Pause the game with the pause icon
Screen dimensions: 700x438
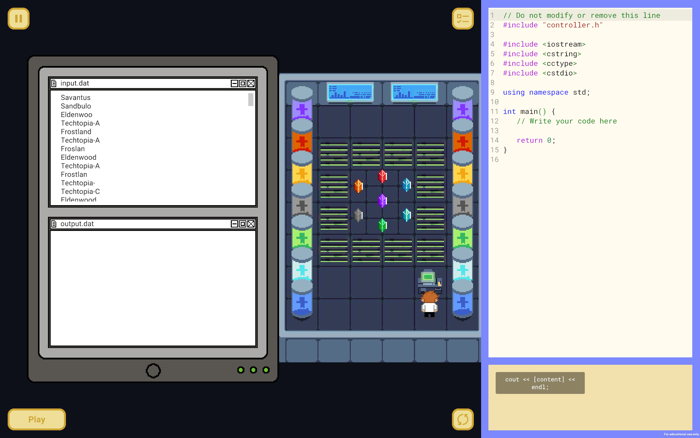18,19
